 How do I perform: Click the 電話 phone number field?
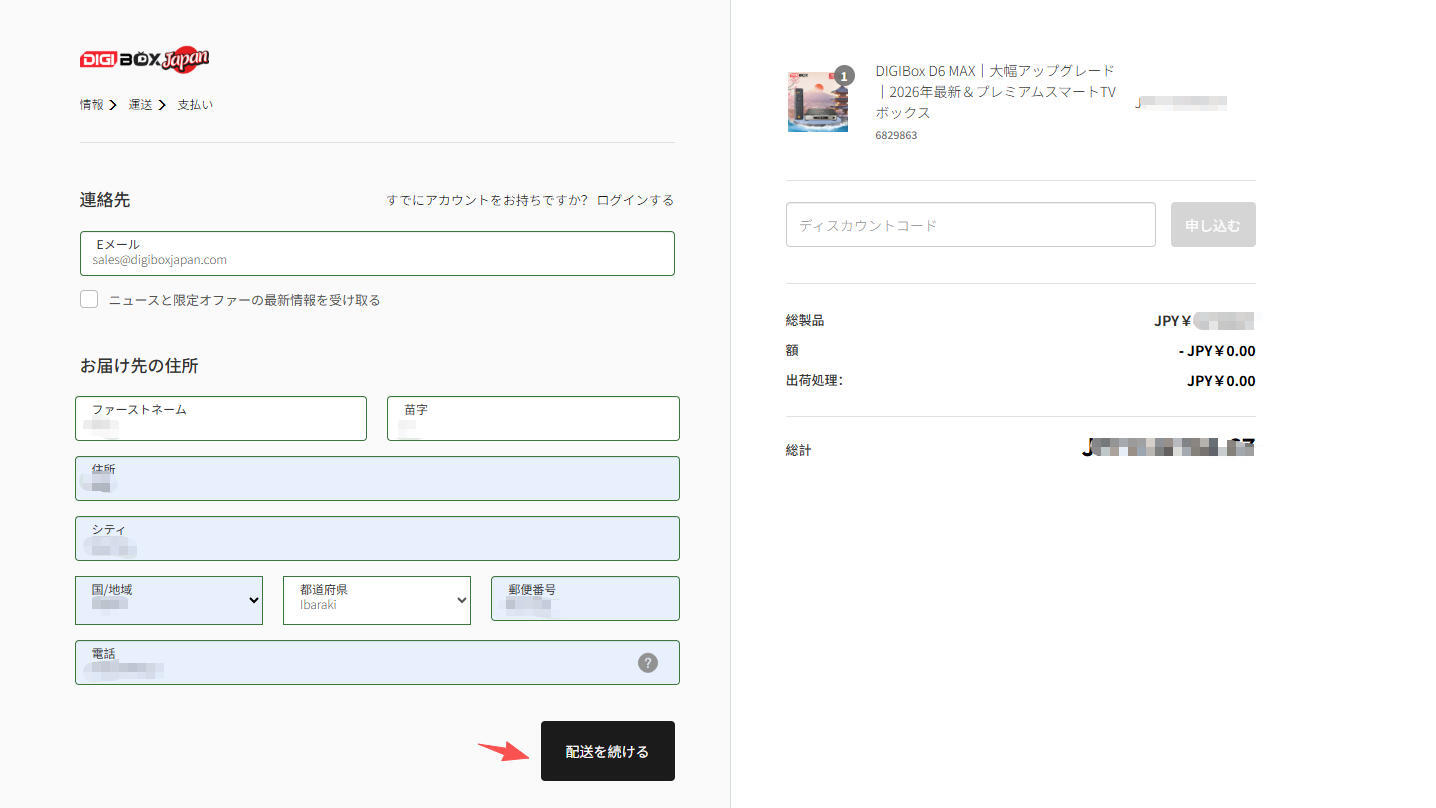[377, 662]
